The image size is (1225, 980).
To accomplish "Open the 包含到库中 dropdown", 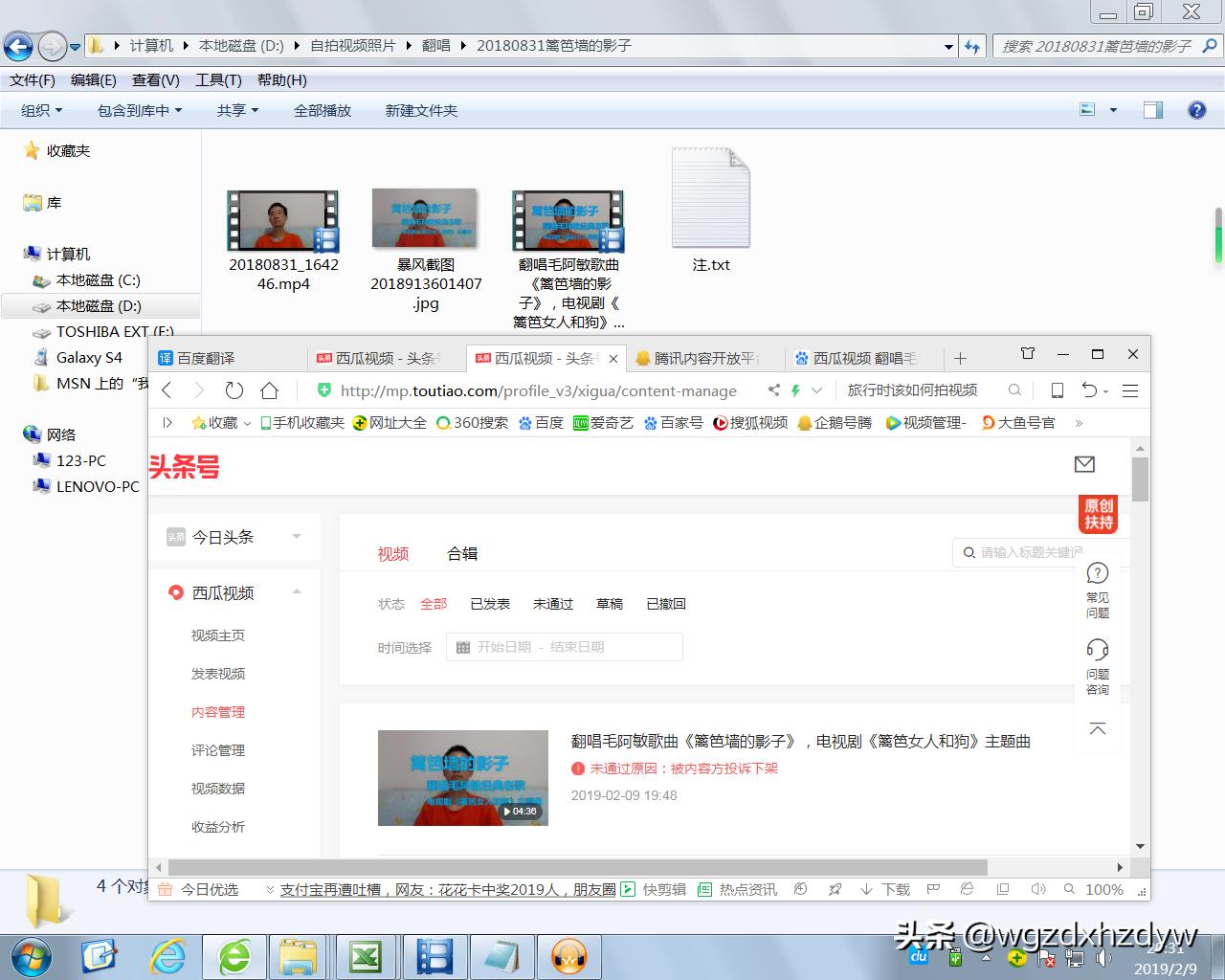I will (x=140, y=110).
